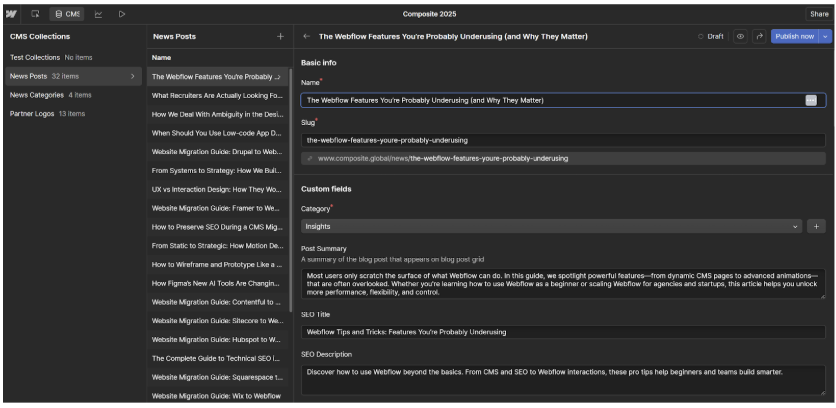Select News Categories collection

tap(73, 95)
